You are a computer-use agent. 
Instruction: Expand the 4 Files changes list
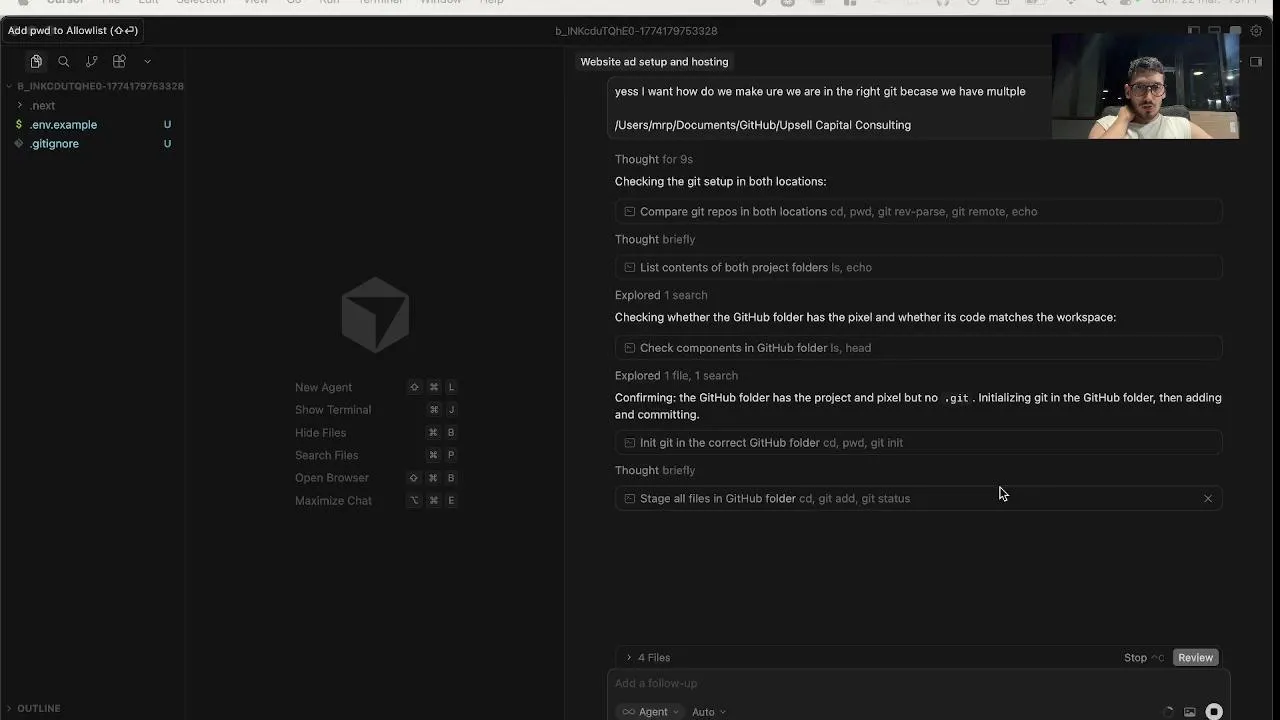pyautogui.click(x=652, y=657)
